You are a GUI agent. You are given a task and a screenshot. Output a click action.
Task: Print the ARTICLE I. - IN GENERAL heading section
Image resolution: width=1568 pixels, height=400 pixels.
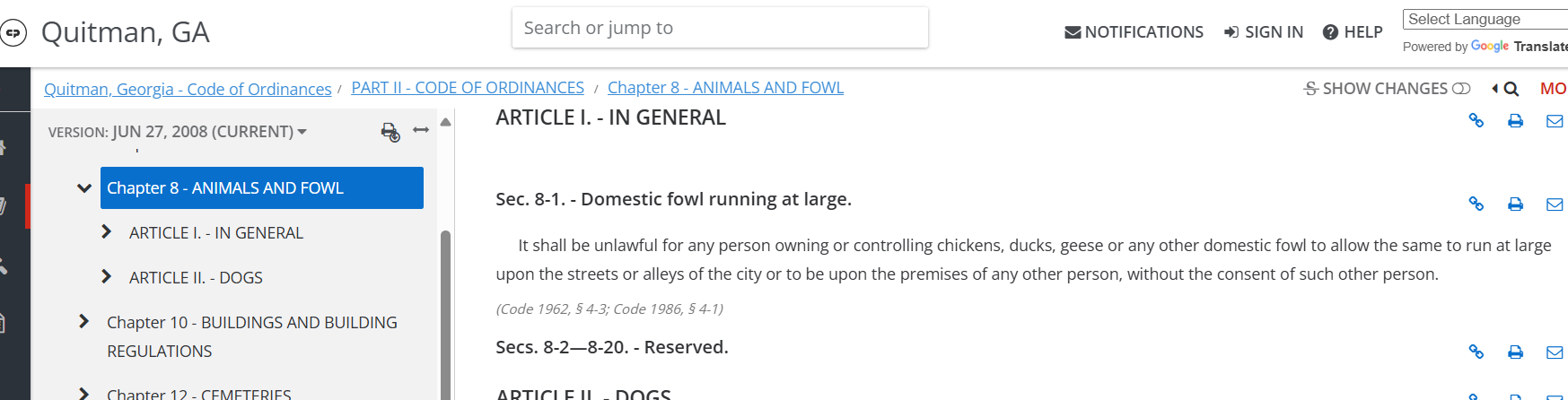click(x=1515, y=120)
